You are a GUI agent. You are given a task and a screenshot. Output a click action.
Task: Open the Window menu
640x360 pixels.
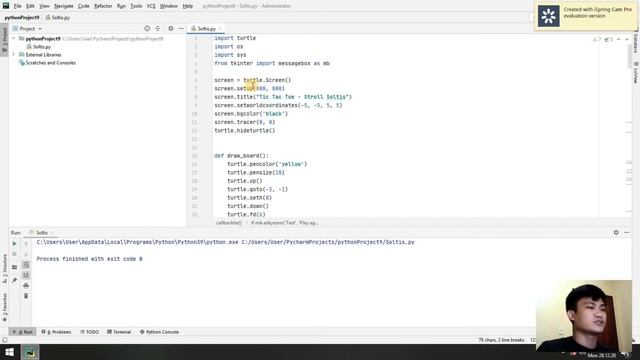coord(169,6)
